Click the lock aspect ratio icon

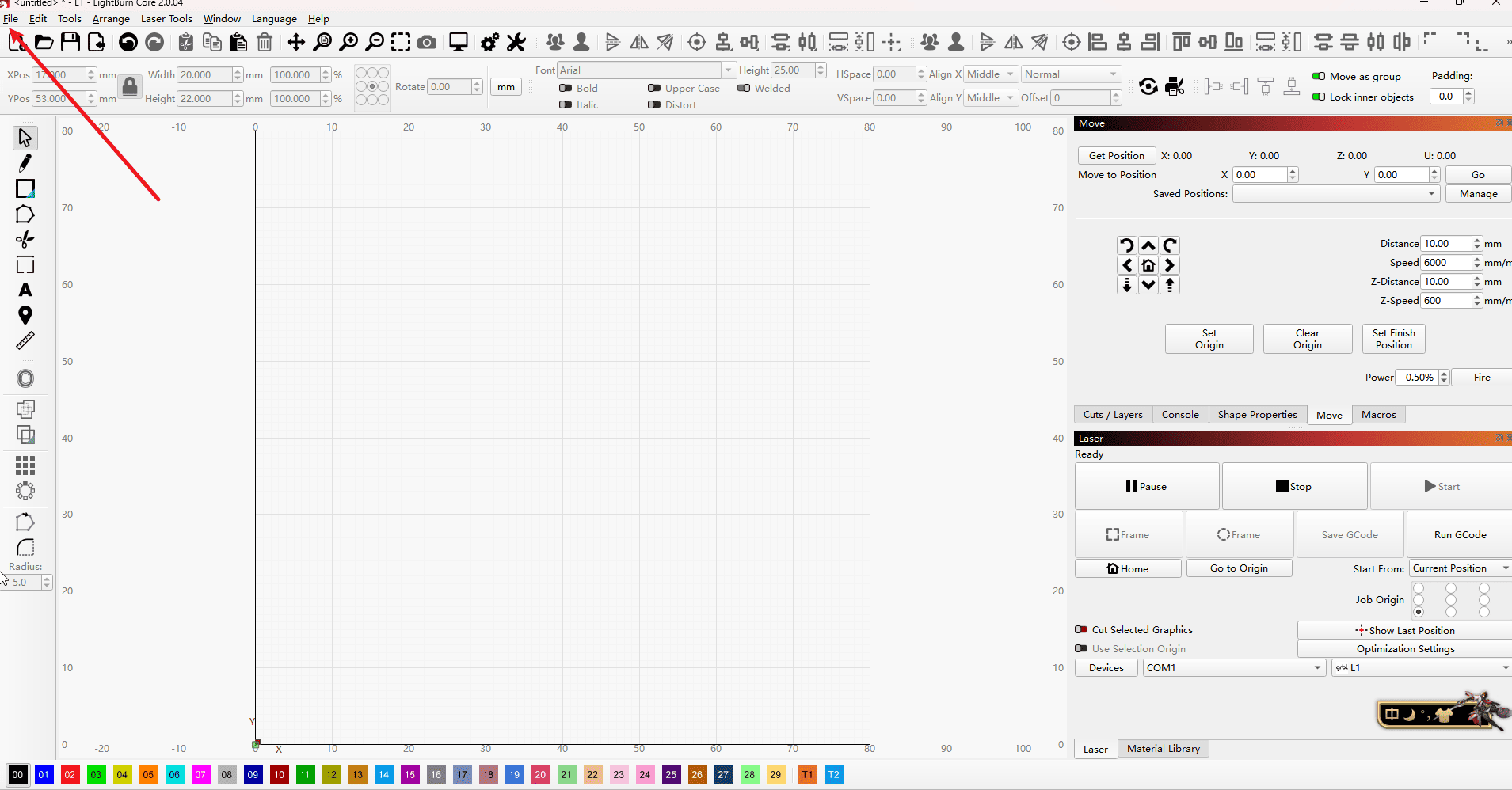point(130,86)
